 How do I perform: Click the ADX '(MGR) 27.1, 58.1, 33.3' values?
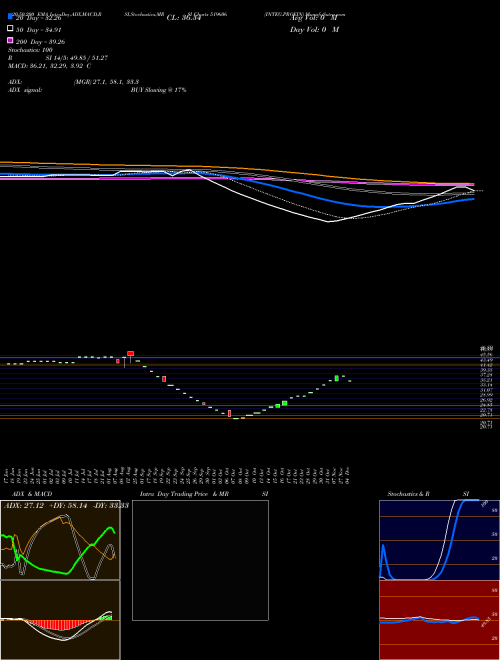pyautogui.click(x=106, y=82)
